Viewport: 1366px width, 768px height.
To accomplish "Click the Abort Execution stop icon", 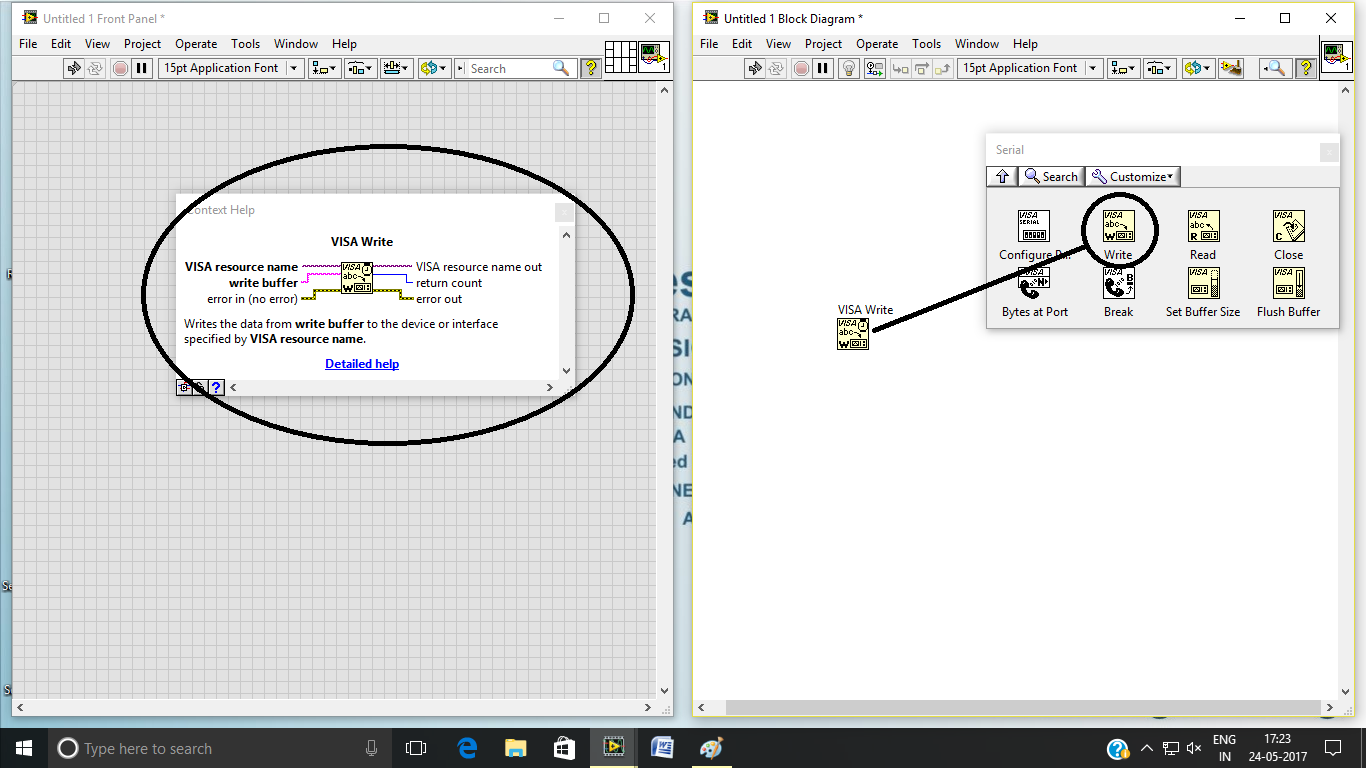I will [x=801, y=68].
